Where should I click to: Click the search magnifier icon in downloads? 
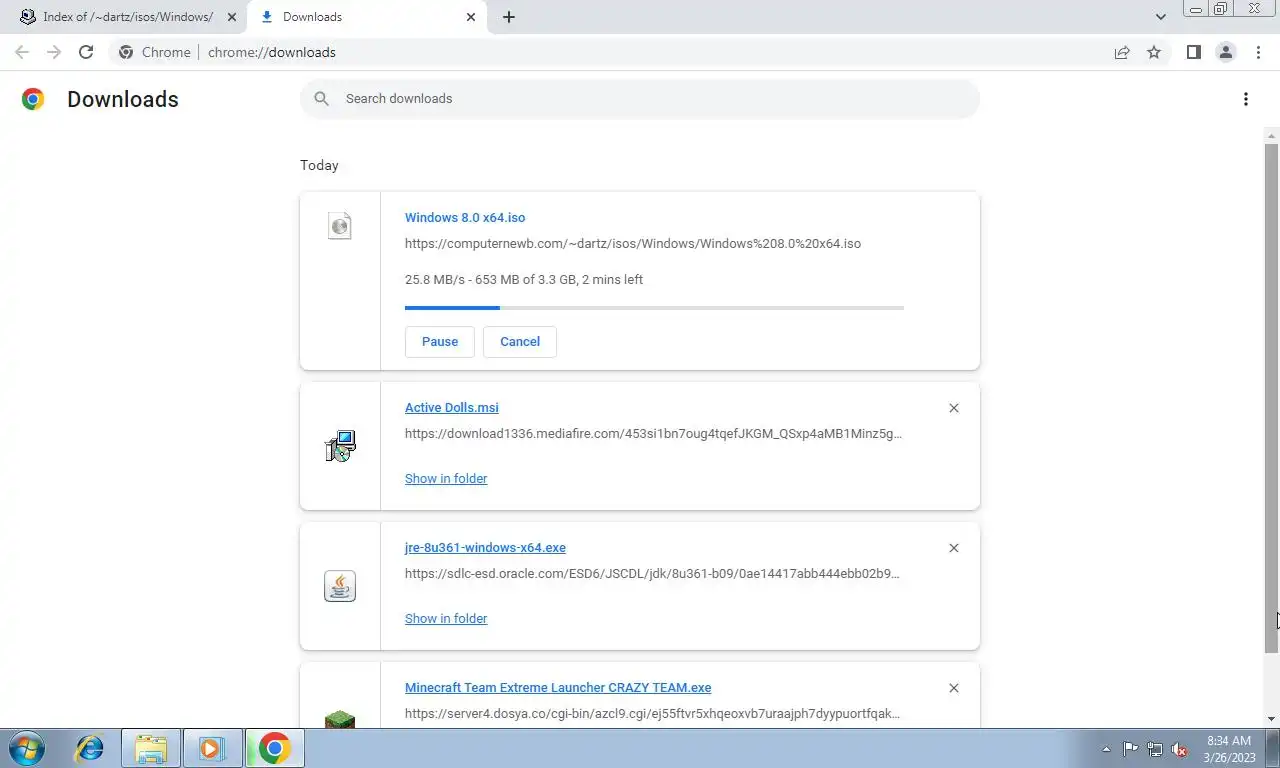(321, 98)
